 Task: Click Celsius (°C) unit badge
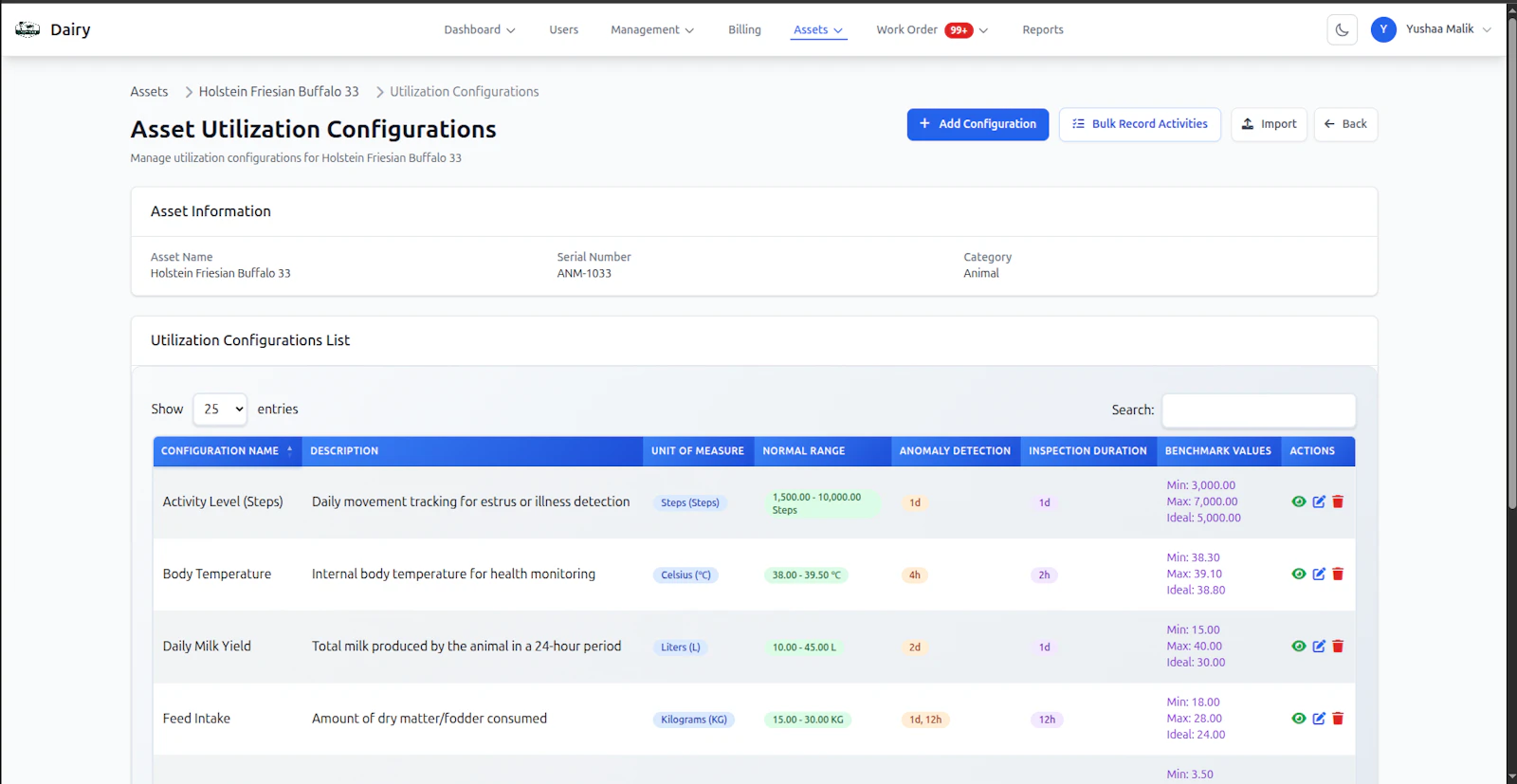685,574
